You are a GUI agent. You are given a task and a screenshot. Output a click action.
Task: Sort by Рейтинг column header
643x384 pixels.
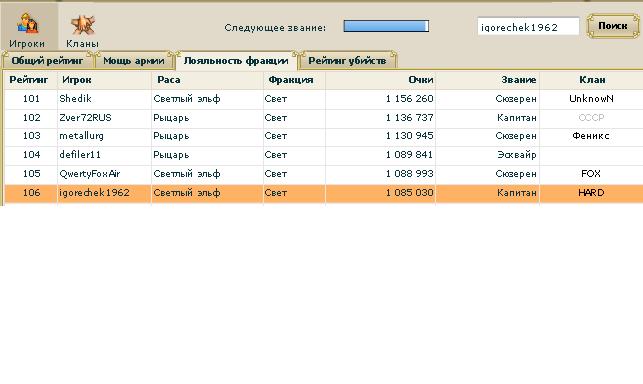29,80
